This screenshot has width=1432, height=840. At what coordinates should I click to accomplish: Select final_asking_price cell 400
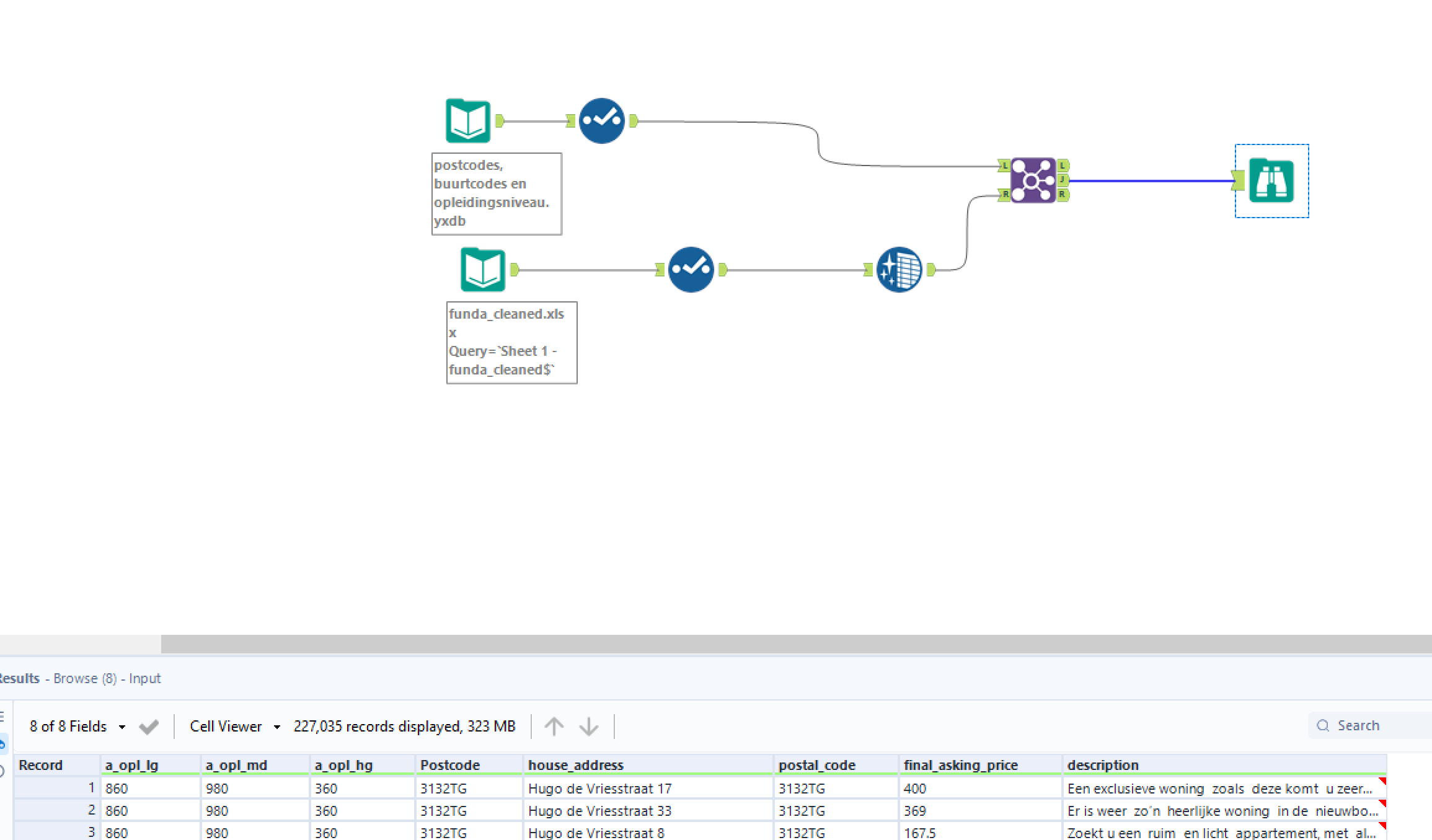tap(981, 789)
